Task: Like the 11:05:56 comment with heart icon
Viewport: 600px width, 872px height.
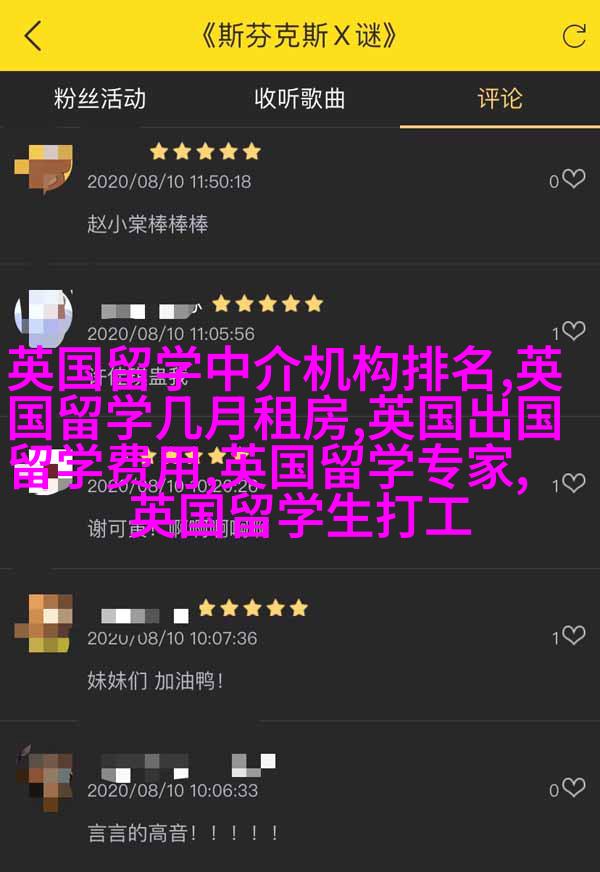Action: (x=573, y=331)
